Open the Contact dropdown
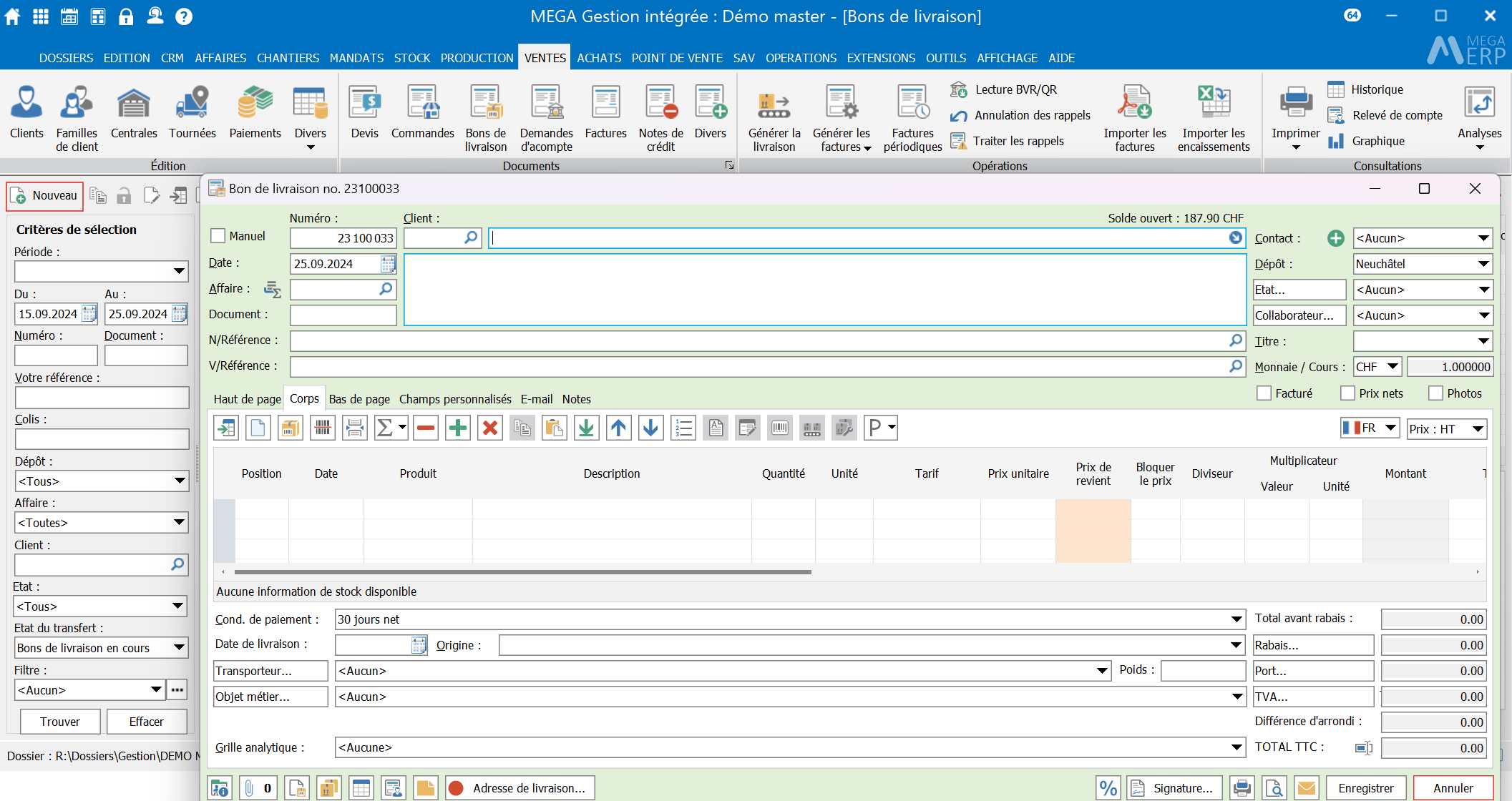The width and height of the screenshot is (1512, 801). coord(1484,238)
